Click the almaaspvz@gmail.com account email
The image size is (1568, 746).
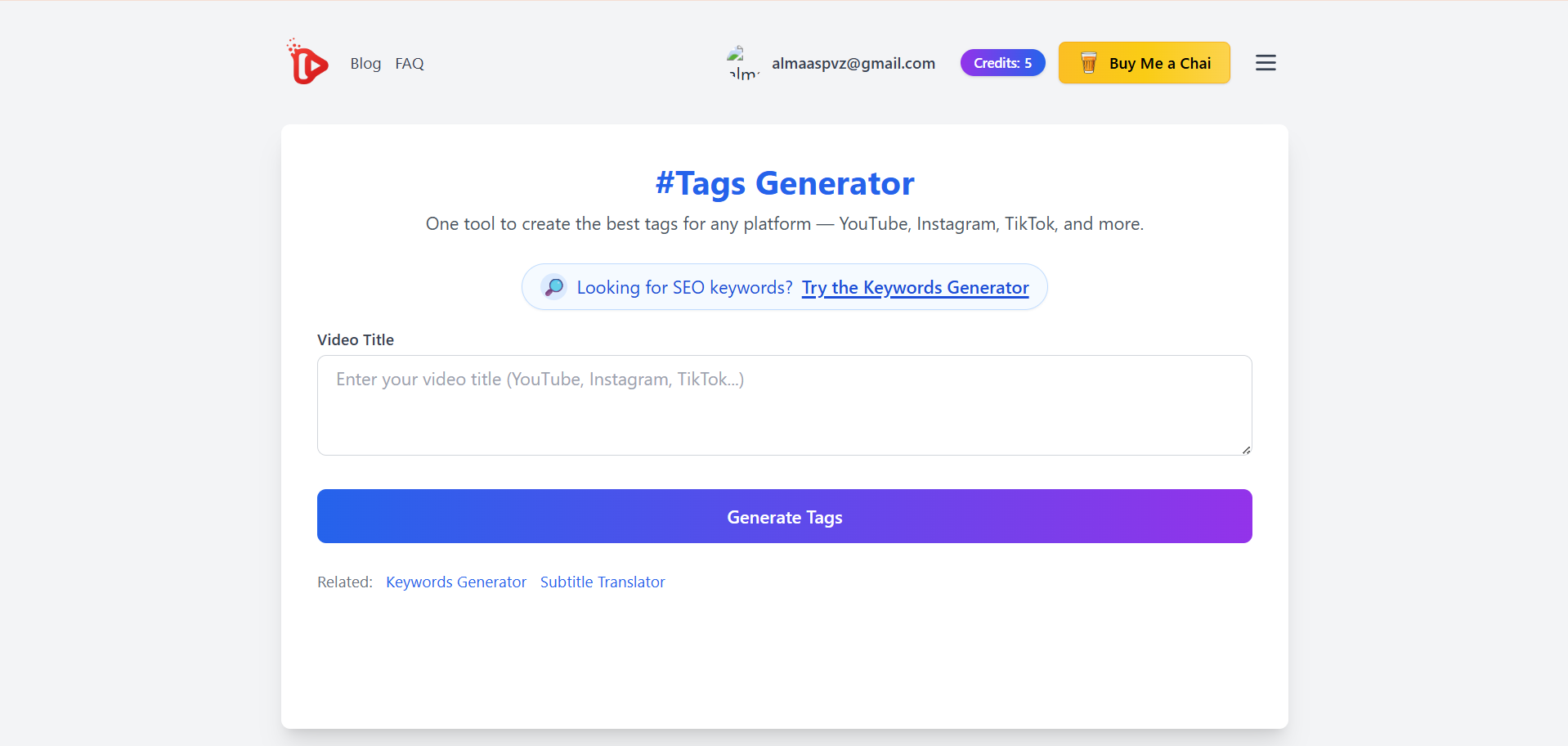pyautogui.click(x=853, y=62)
